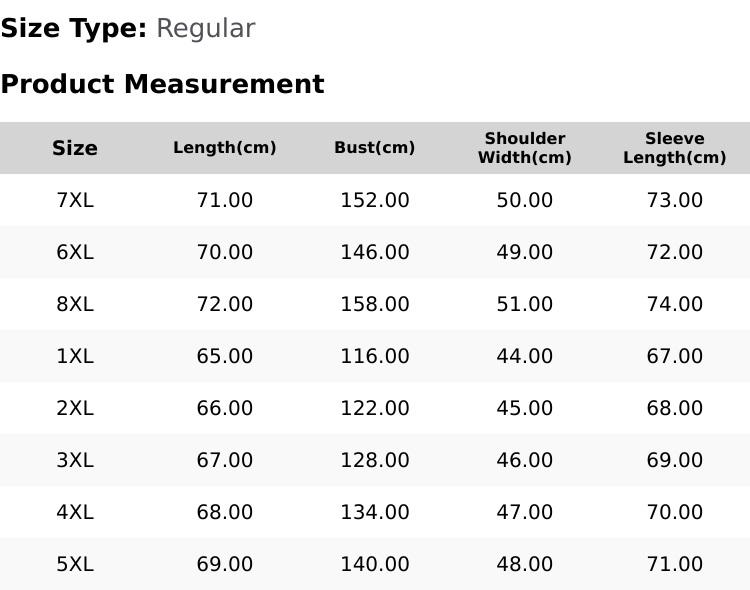This screenshot has height=590, width=750.
Task: Select the 1XL size row label
Action: [x=75, y=356]
